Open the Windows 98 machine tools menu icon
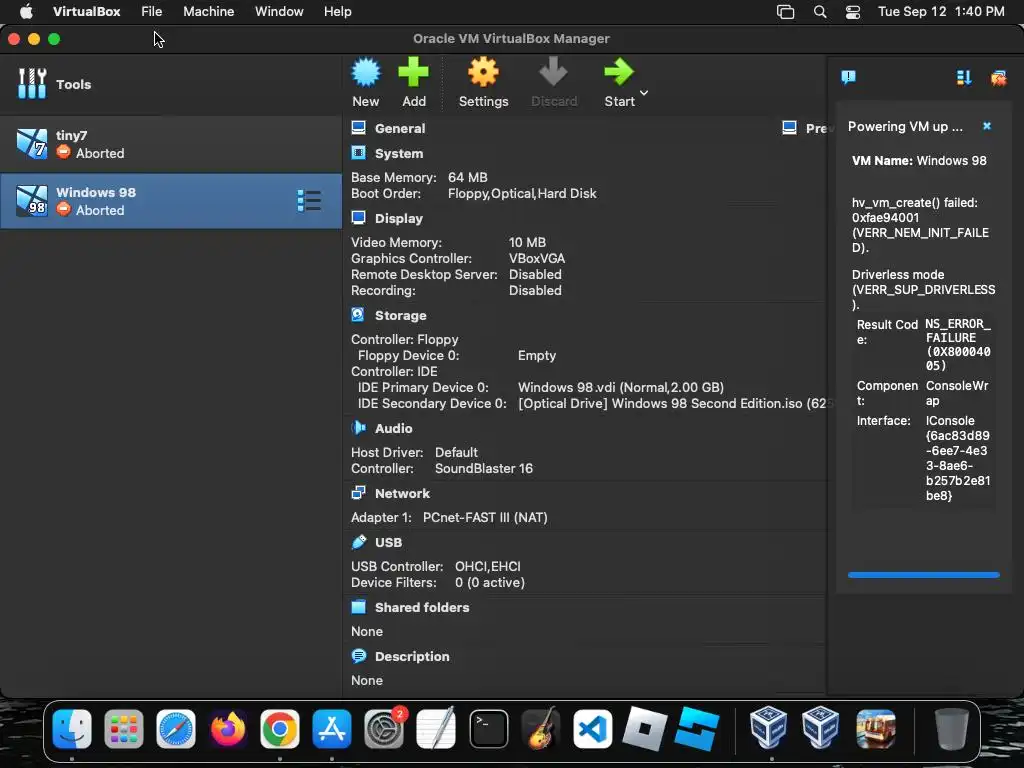1024x768 pixels. point(309,201)
